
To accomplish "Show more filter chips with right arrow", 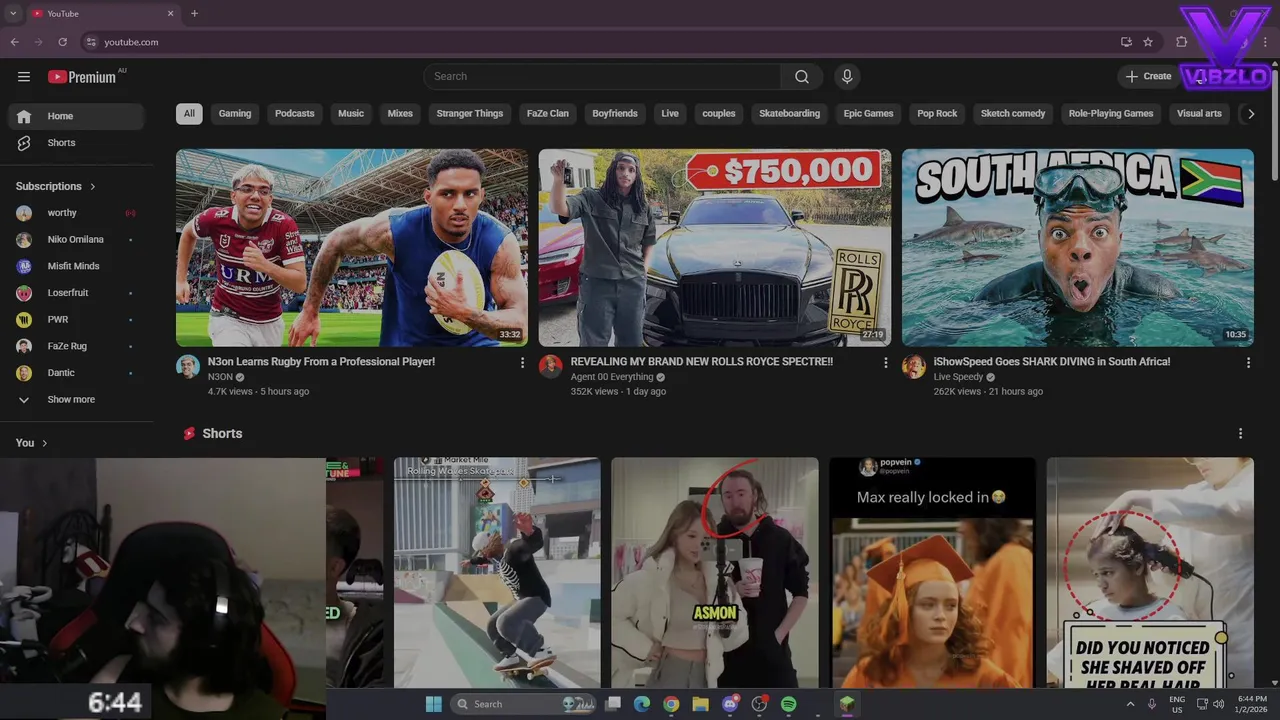I will 1250,114.
